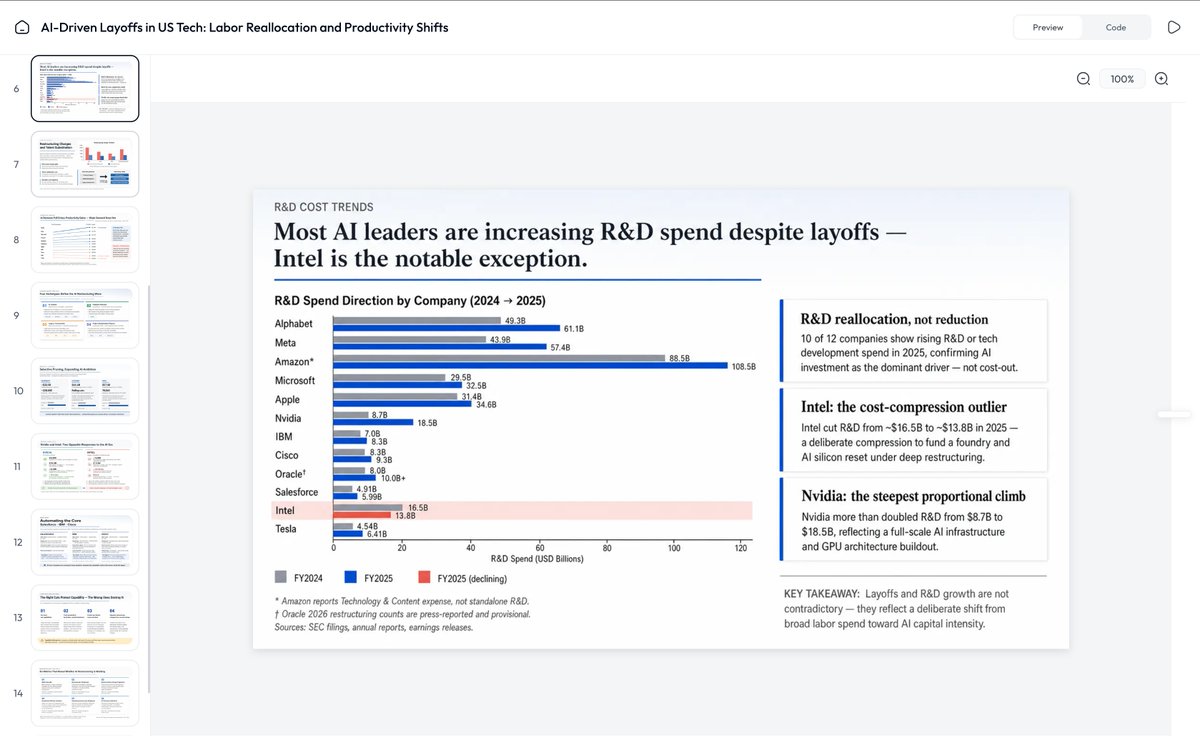Click the right-edge panel handle
Image resolution: width=1200 pixels, height=750 pixels.
tap(1174, 414)
